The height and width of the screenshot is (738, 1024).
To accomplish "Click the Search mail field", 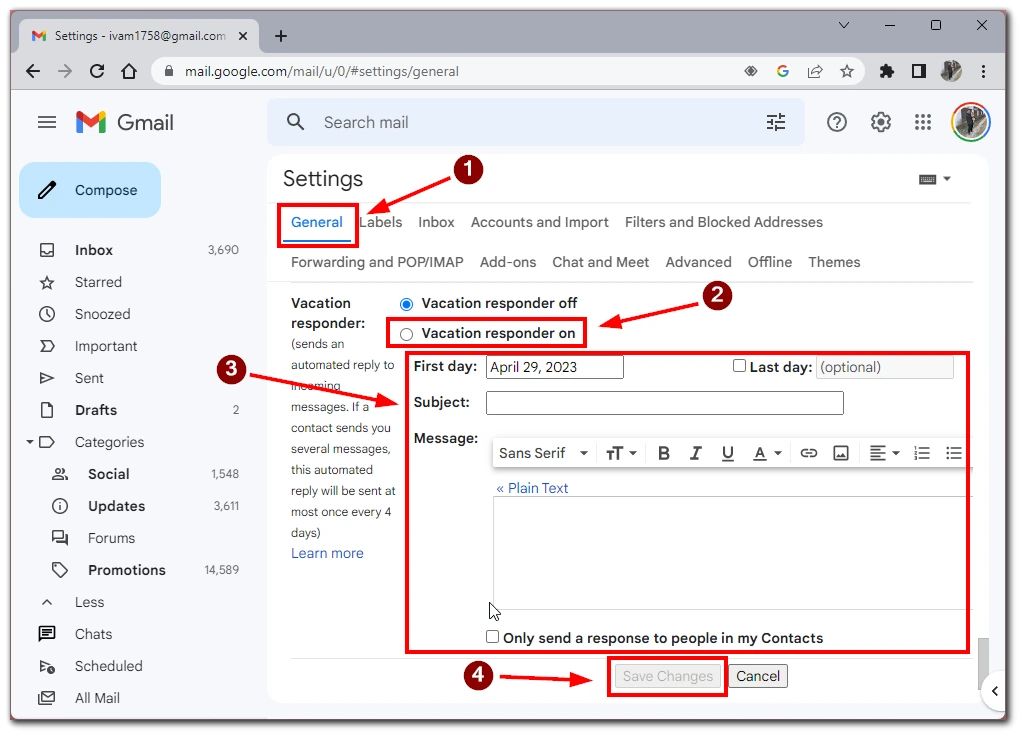I will pyautogui.click(x=536, y=122).
